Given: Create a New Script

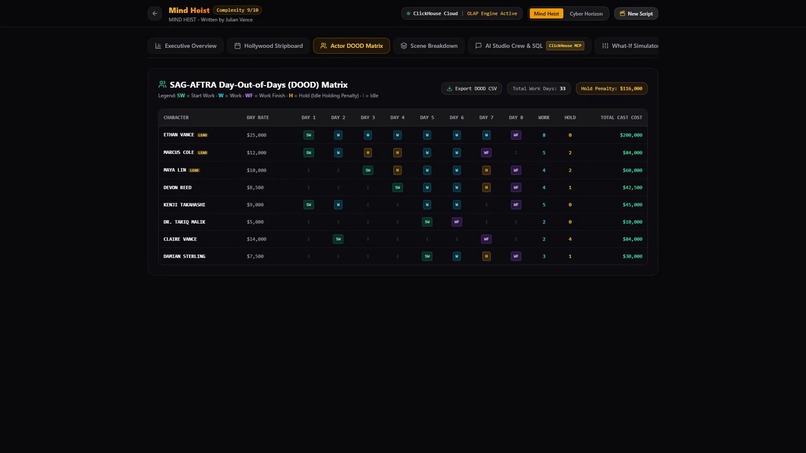Looking at the screenshot, I should (x=636, y=13).
